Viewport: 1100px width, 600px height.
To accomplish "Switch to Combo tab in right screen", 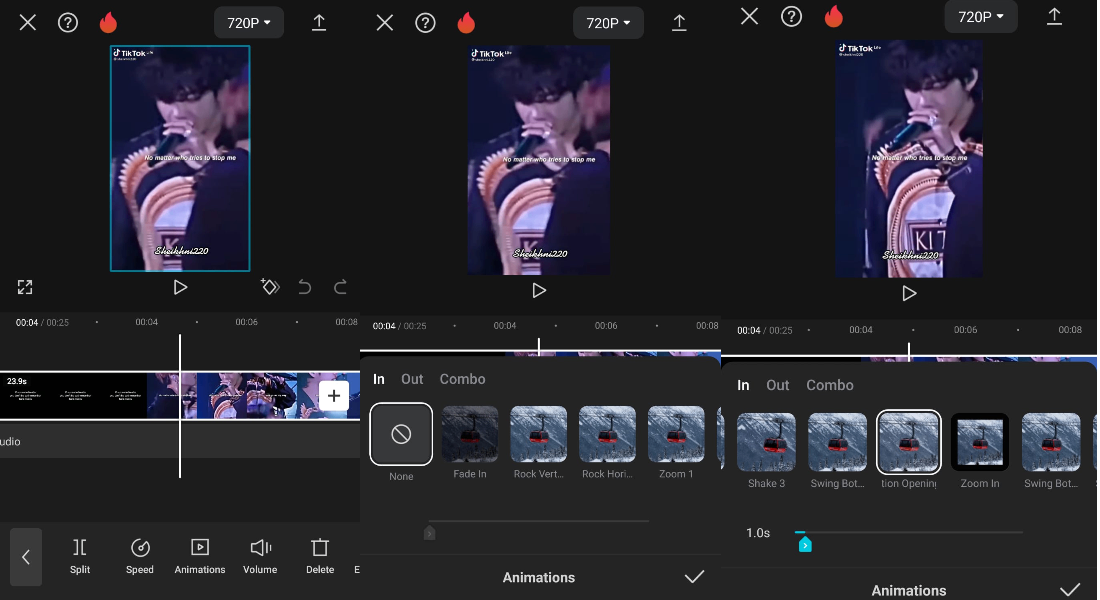I will click(830, 385).
